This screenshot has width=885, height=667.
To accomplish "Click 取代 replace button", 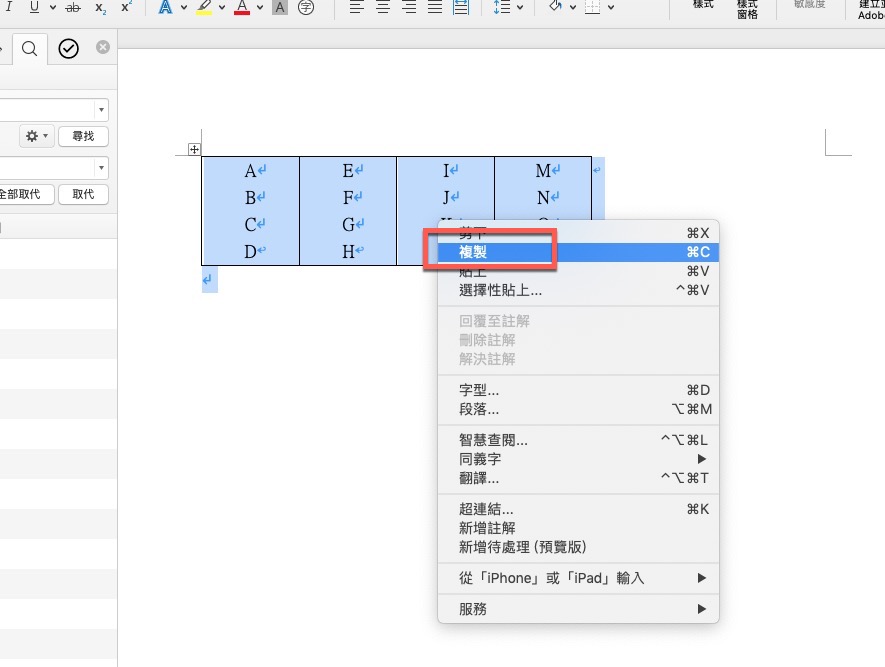I will point(83,194).
